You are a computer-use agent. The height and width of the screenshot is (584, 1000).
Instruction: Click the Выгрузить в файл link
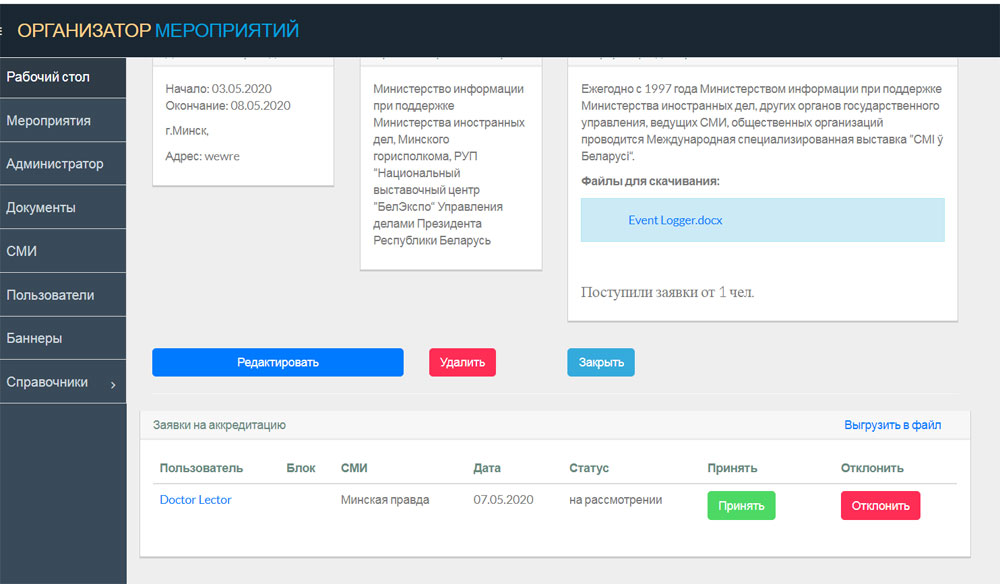pyautogui.click(x=892, y=425)
